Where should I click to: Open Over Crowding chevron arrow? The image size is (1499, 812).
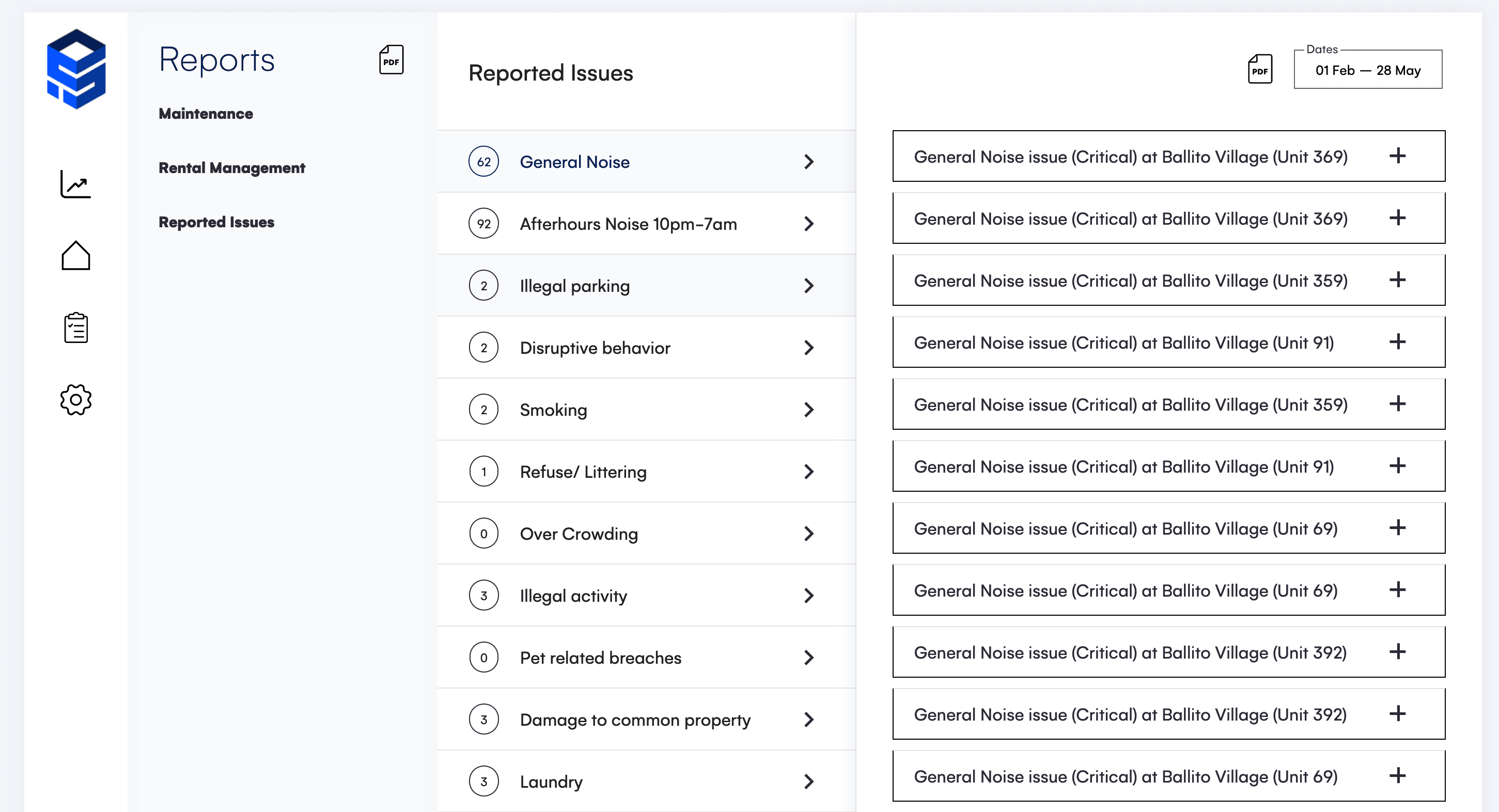click(808, 533)
